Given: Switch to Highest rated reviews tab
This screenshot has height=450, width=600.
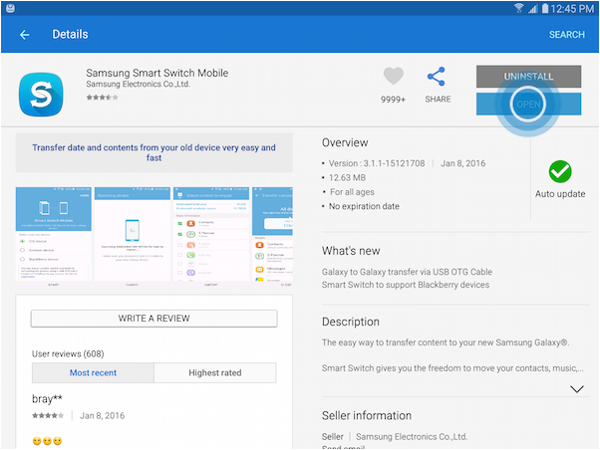Looking at the screenshot, I should point(215,373).
